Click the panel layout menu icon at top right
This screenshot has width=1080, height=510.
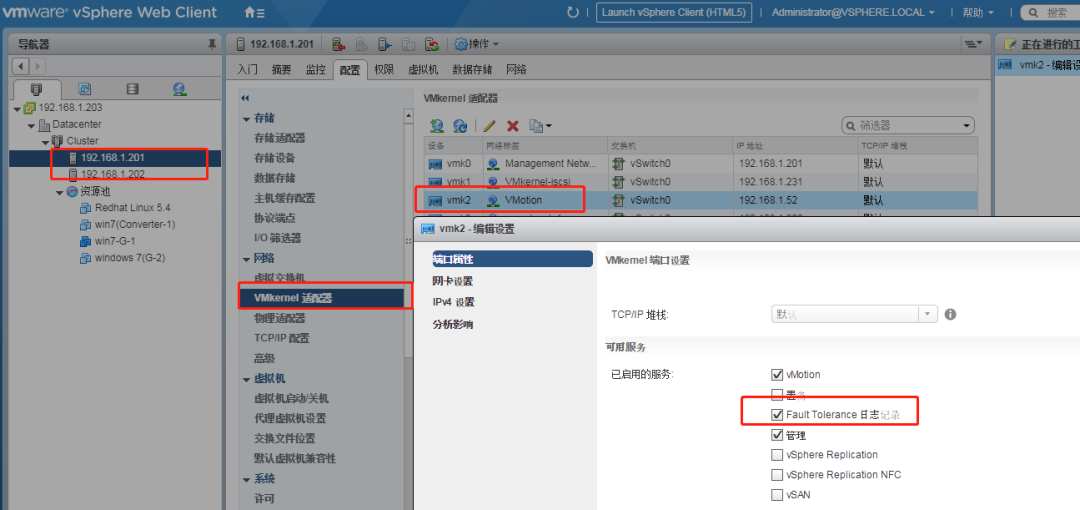point(973,44)
